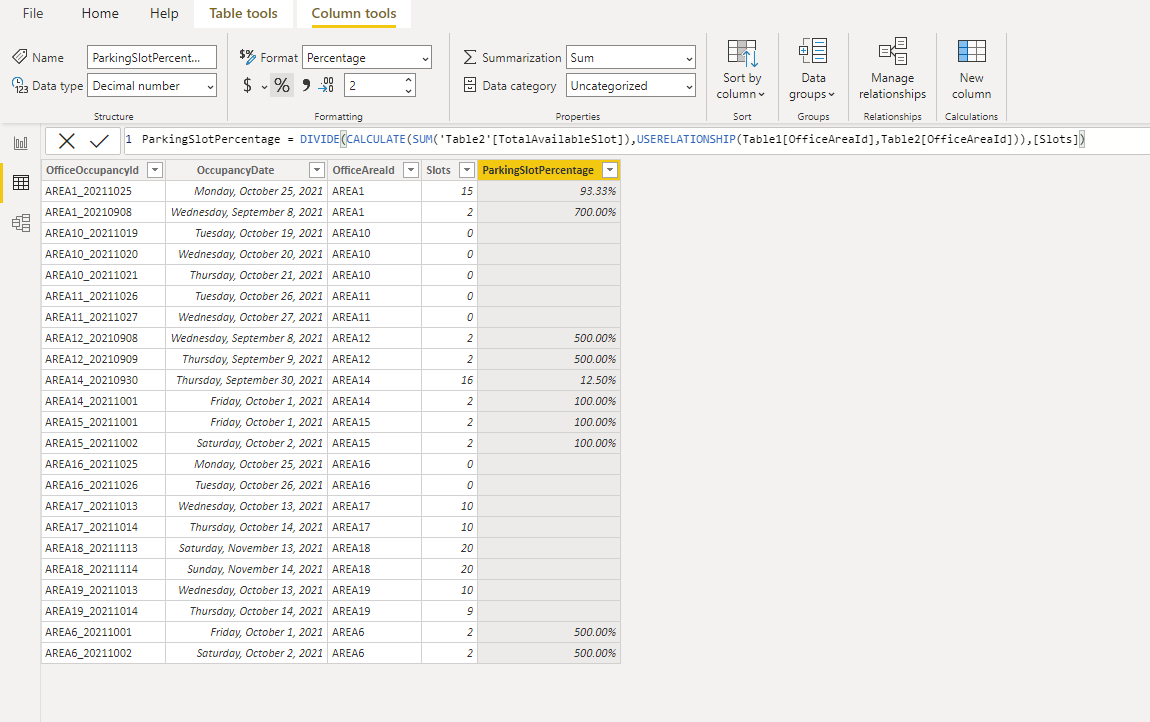The height and width of the screenshot is (722, 1150).
Task: Click the Name tag icon
Action: (x=20, y=56)
